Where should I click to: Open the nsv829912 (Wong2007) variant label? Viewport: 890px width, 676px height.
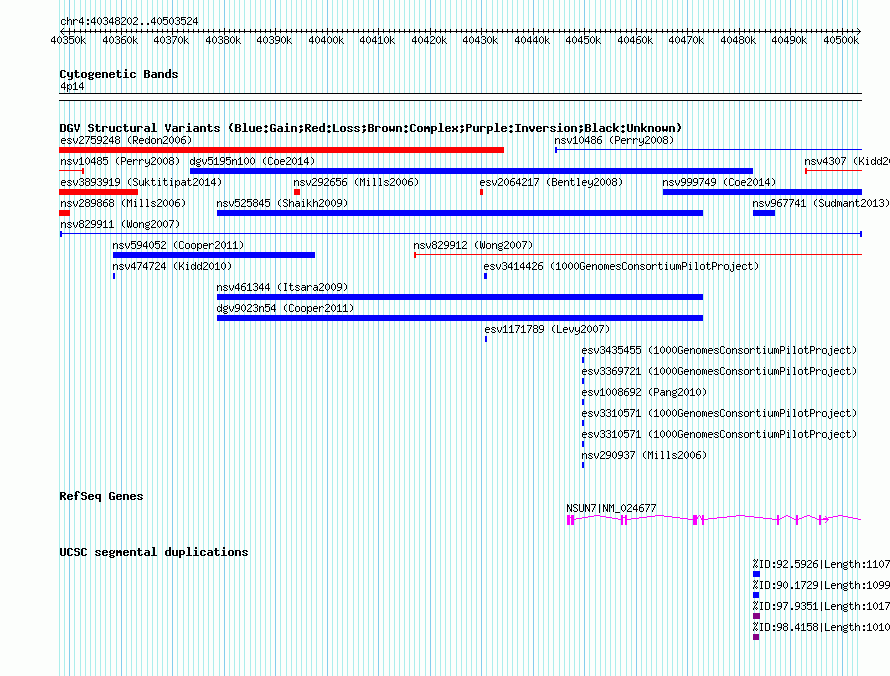pos(473,245)
